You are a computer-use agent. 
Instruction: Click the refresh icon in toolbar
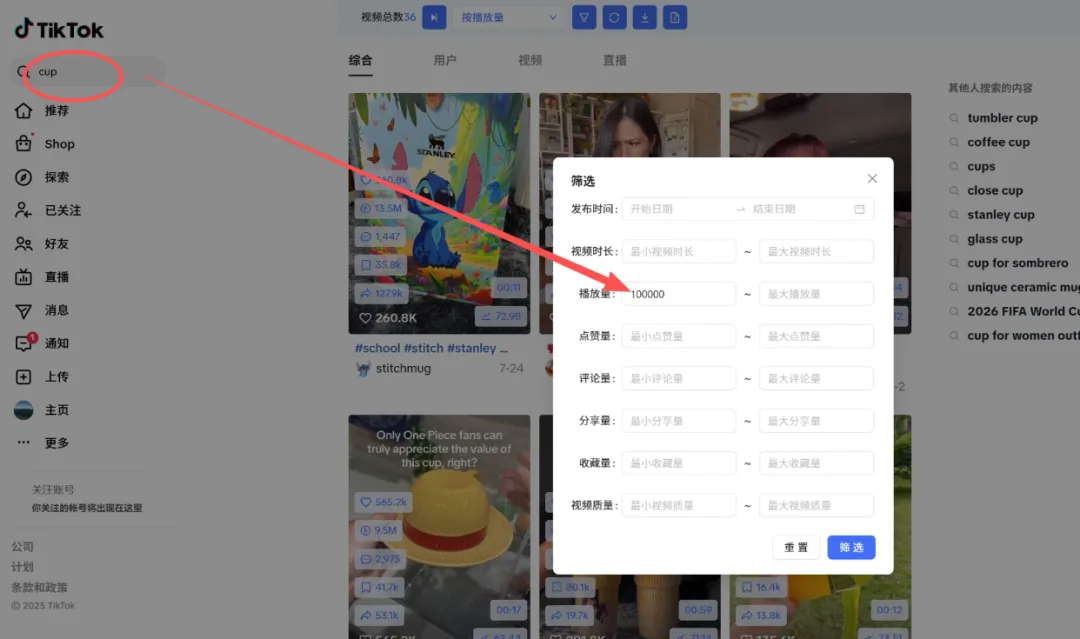[615, 17]
